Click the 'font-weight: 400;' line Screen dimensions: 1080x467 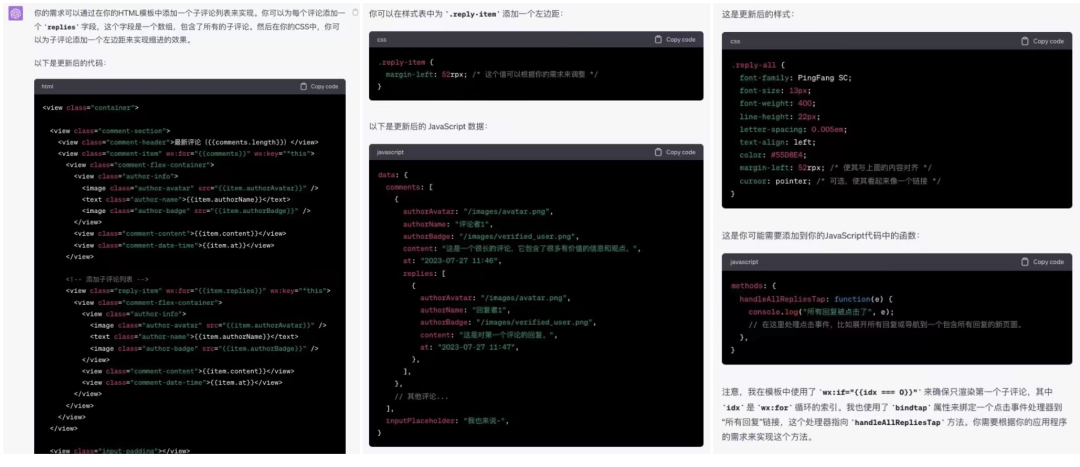tap(776, 104)
